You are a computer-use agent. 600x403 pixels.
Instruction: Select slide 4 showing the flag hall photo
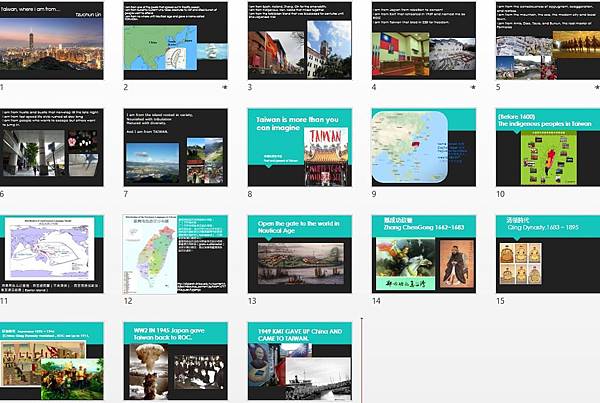click(424, 41)
